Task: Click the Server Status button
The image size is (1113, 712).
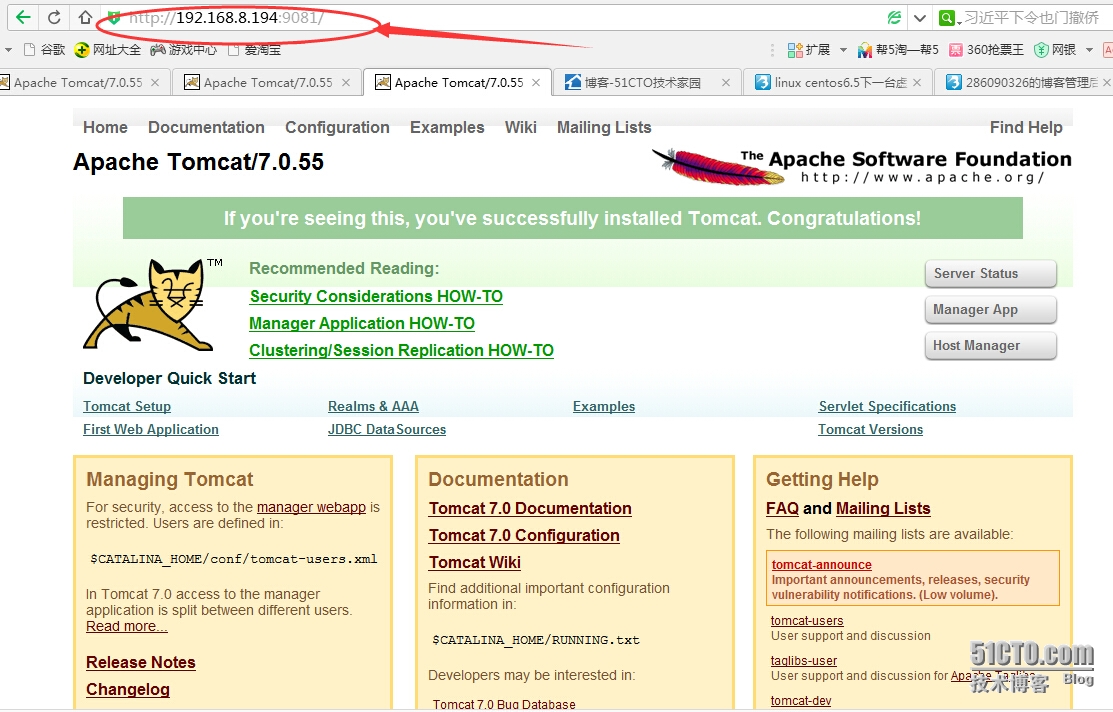Action: (x=990, y=274)
